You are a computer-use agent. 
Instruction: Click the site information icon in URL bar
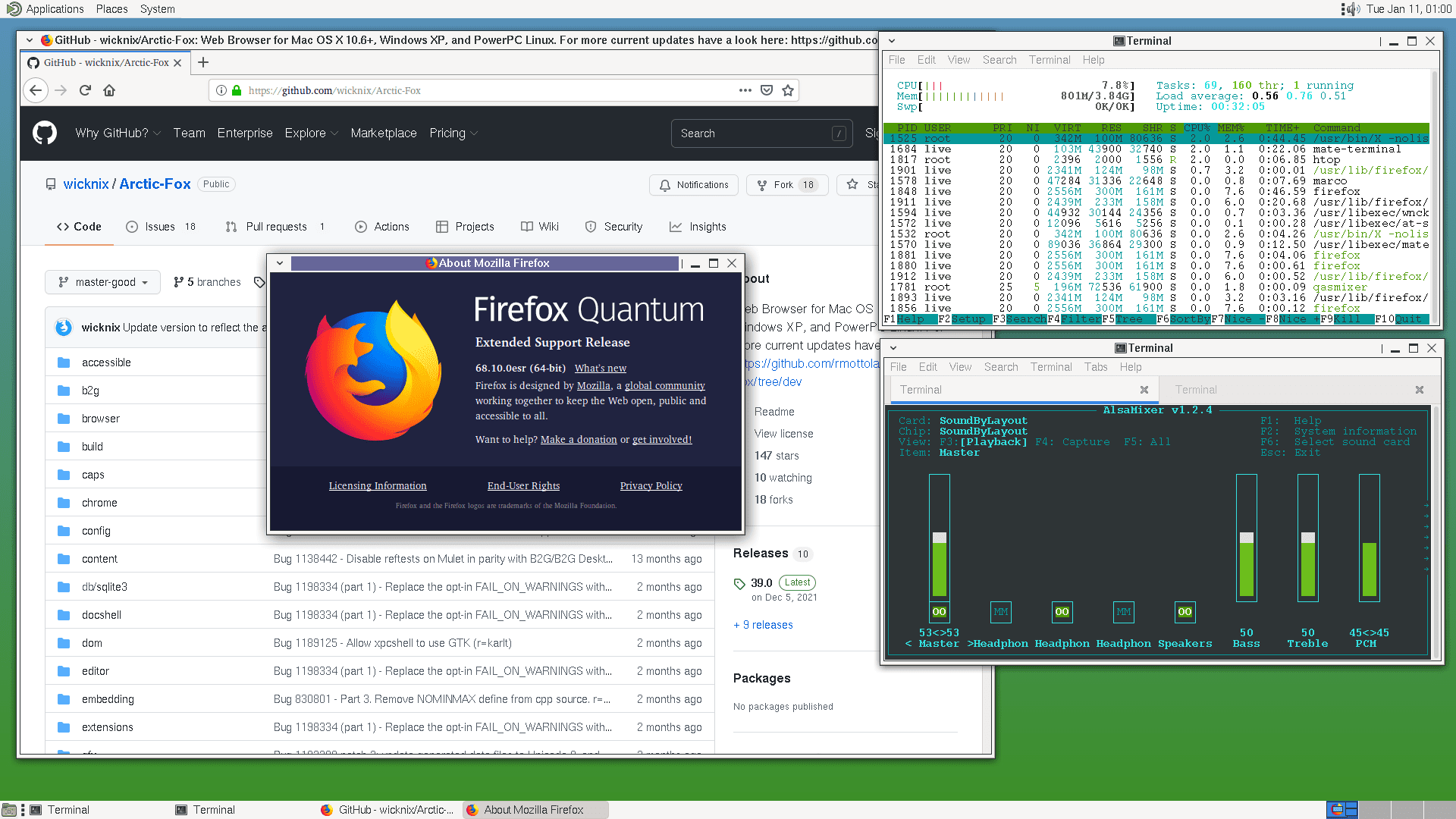coord(221,90)
